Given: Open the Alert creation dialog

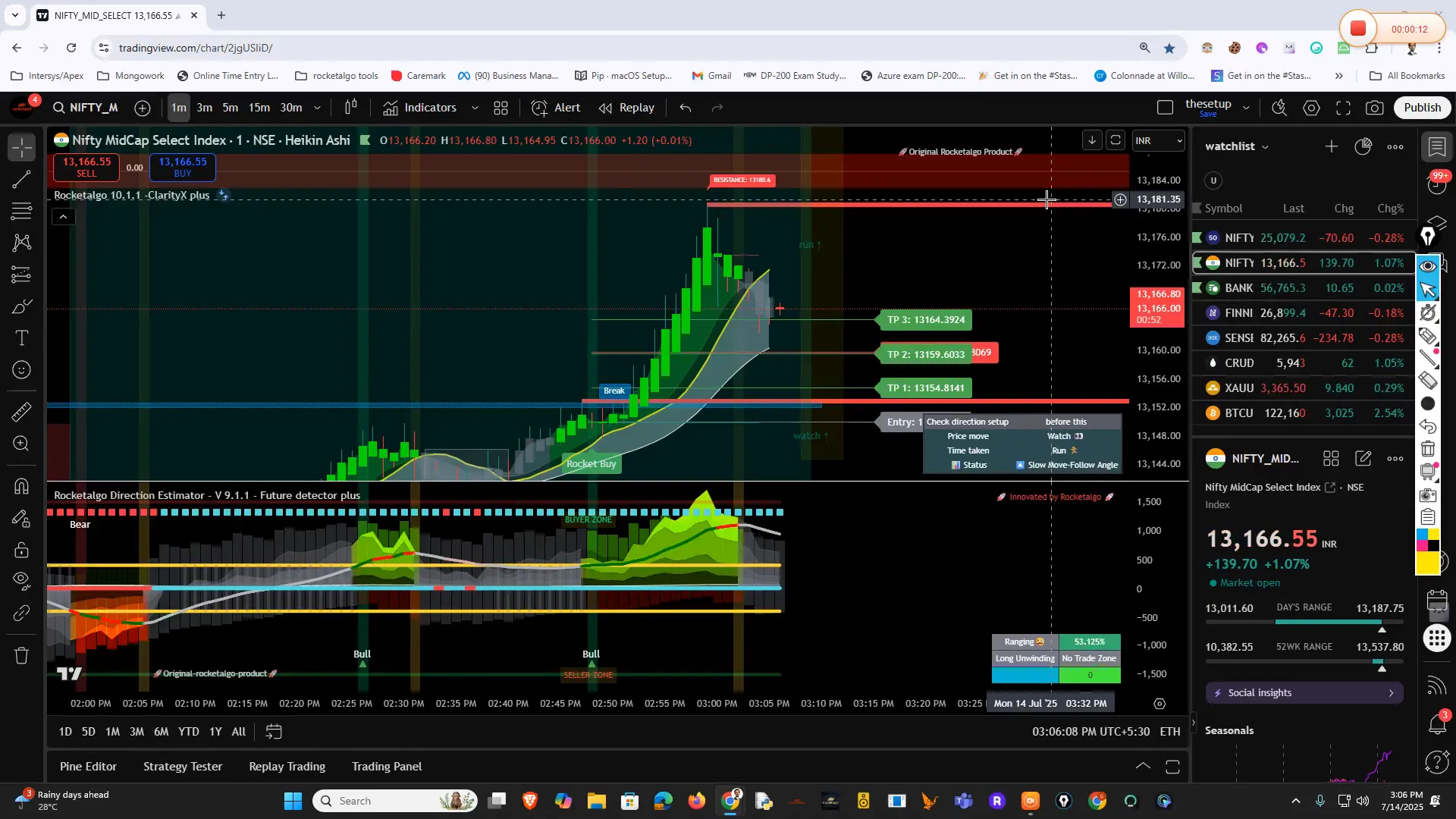Looking at the screenshot, I should click(x=556, y=108).
